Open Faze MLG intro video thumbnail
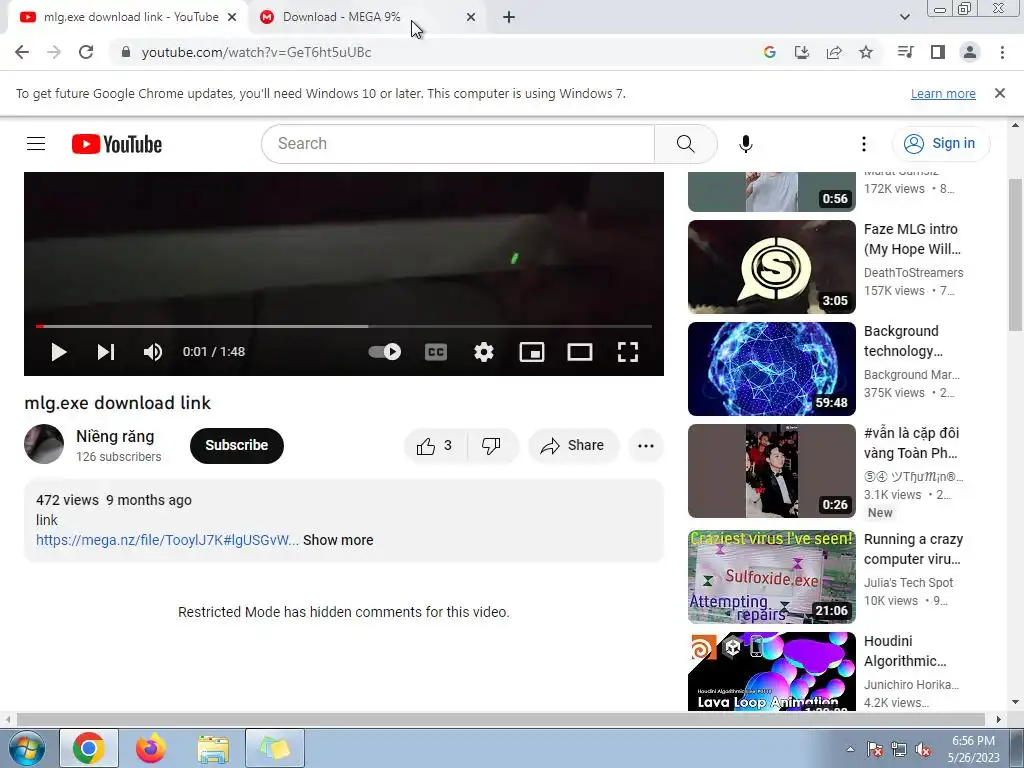Image resolution: width=1024 pixels, height=768 pixels. point(771,266)
